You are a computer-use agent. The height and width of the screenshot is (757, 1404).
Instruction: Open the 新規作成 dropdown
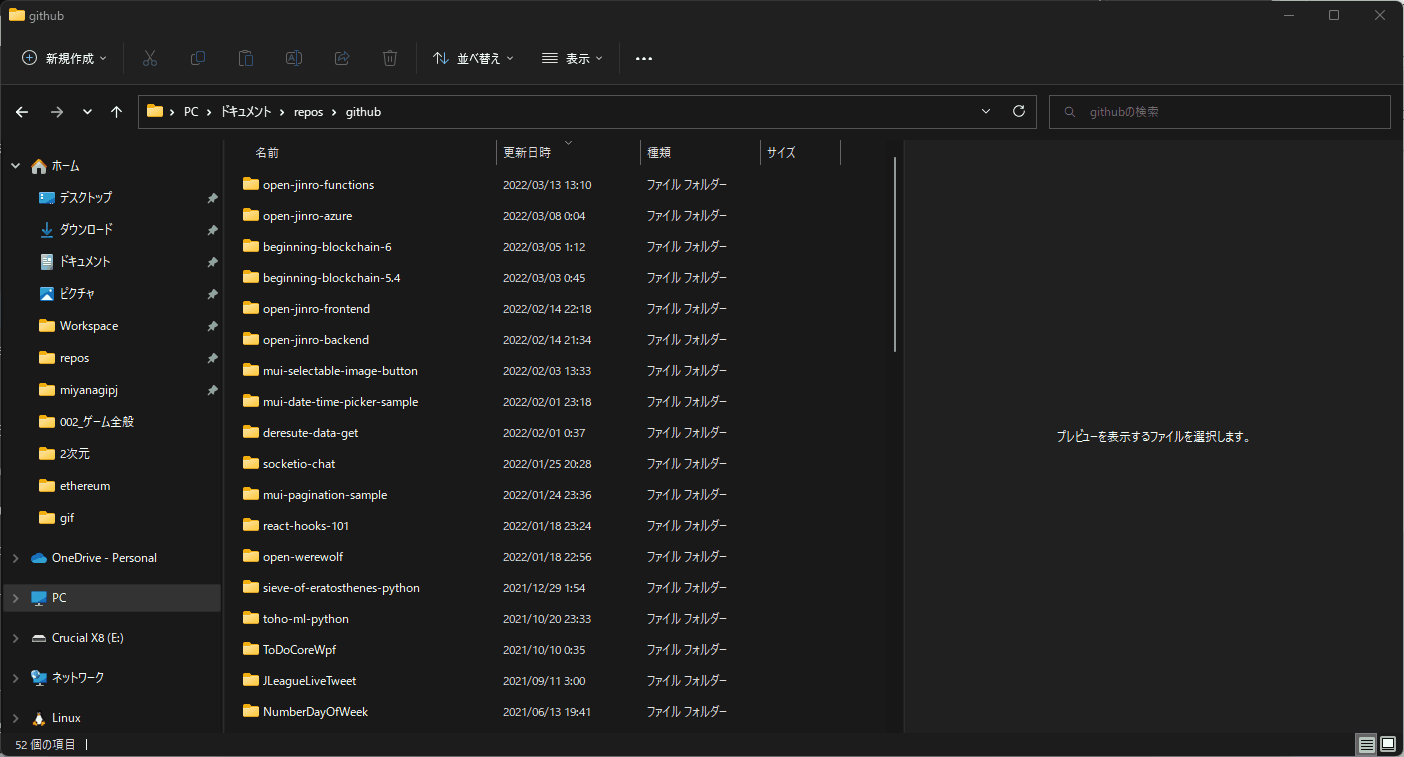pos(64,58)
